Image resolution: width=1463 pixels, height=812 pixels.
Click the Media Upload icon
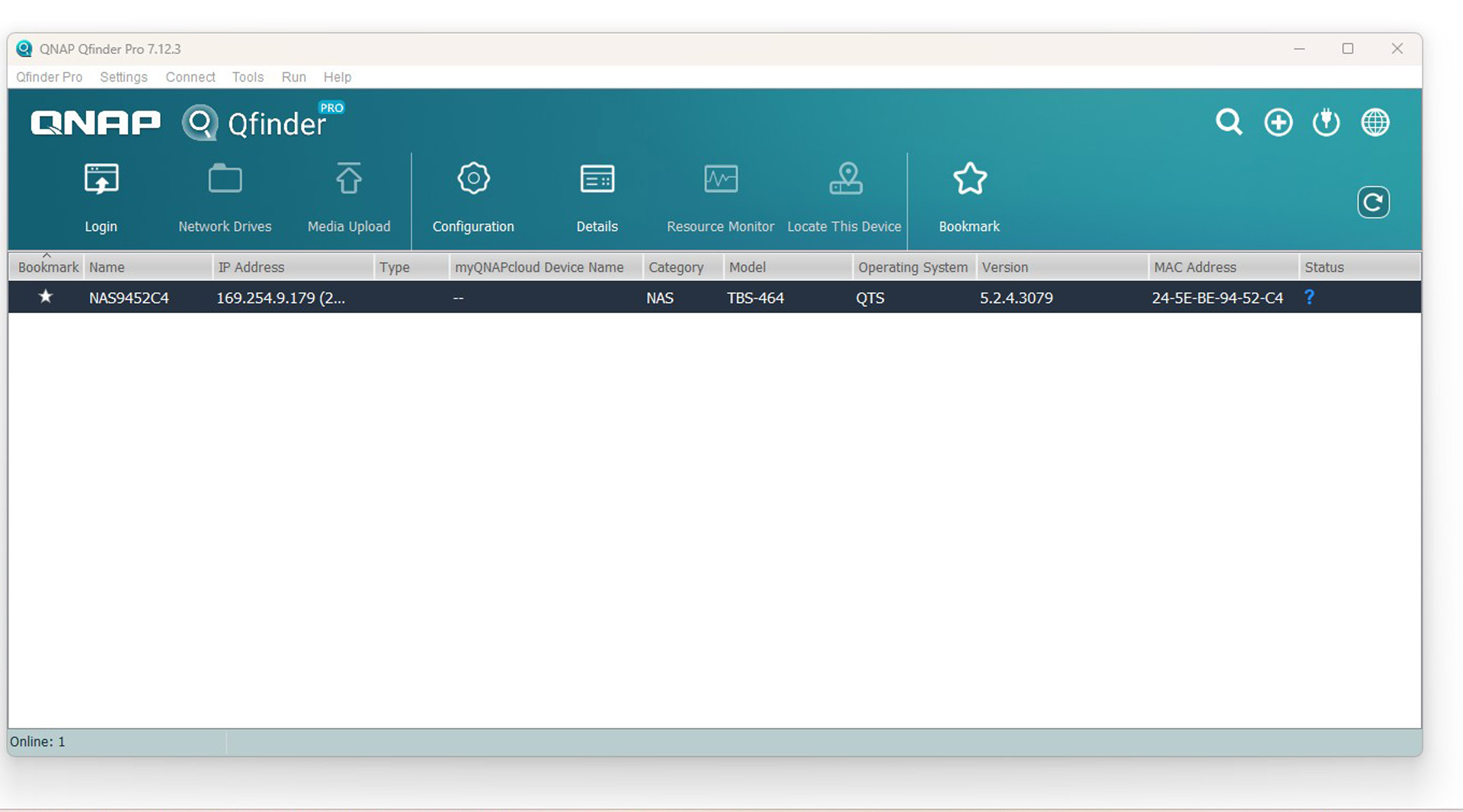coord(349,181)
